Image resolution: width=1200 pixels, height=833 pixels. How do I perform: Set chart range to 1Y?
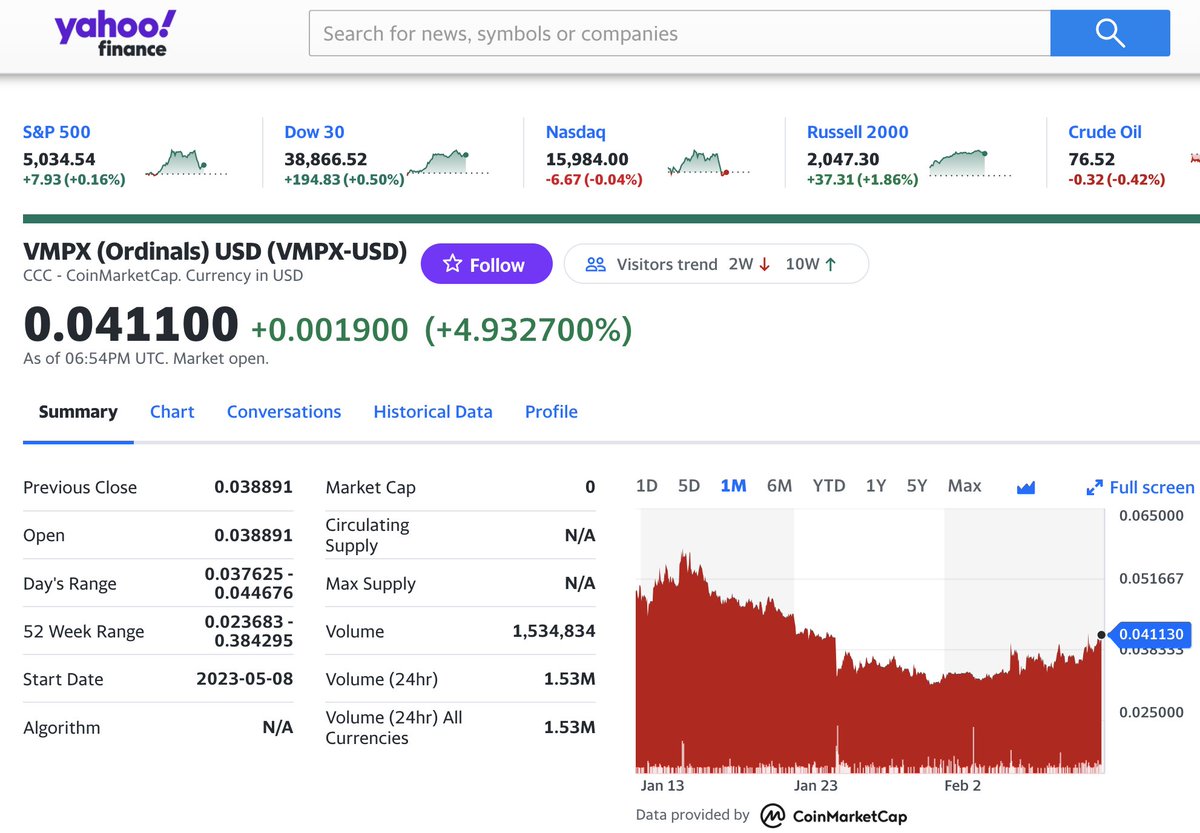pos(876,486)
